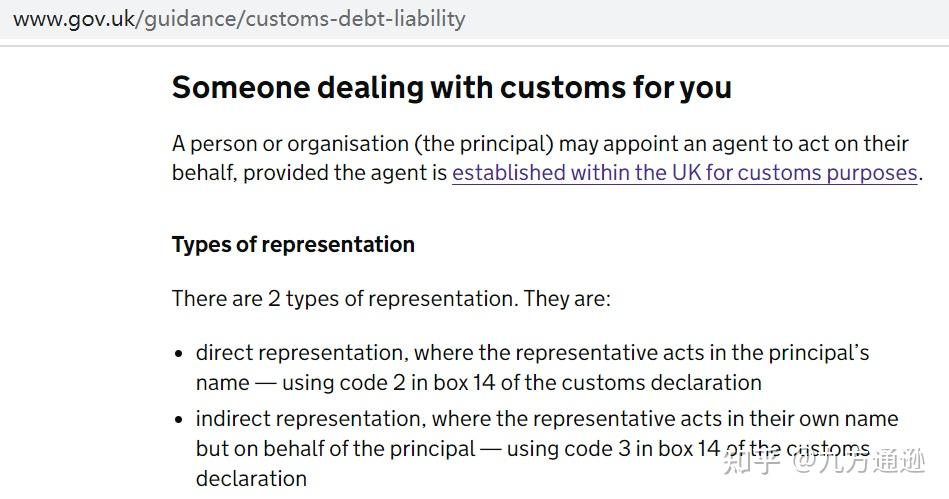Click the "Someone dealing with customs for you" heading

[451, 88]
